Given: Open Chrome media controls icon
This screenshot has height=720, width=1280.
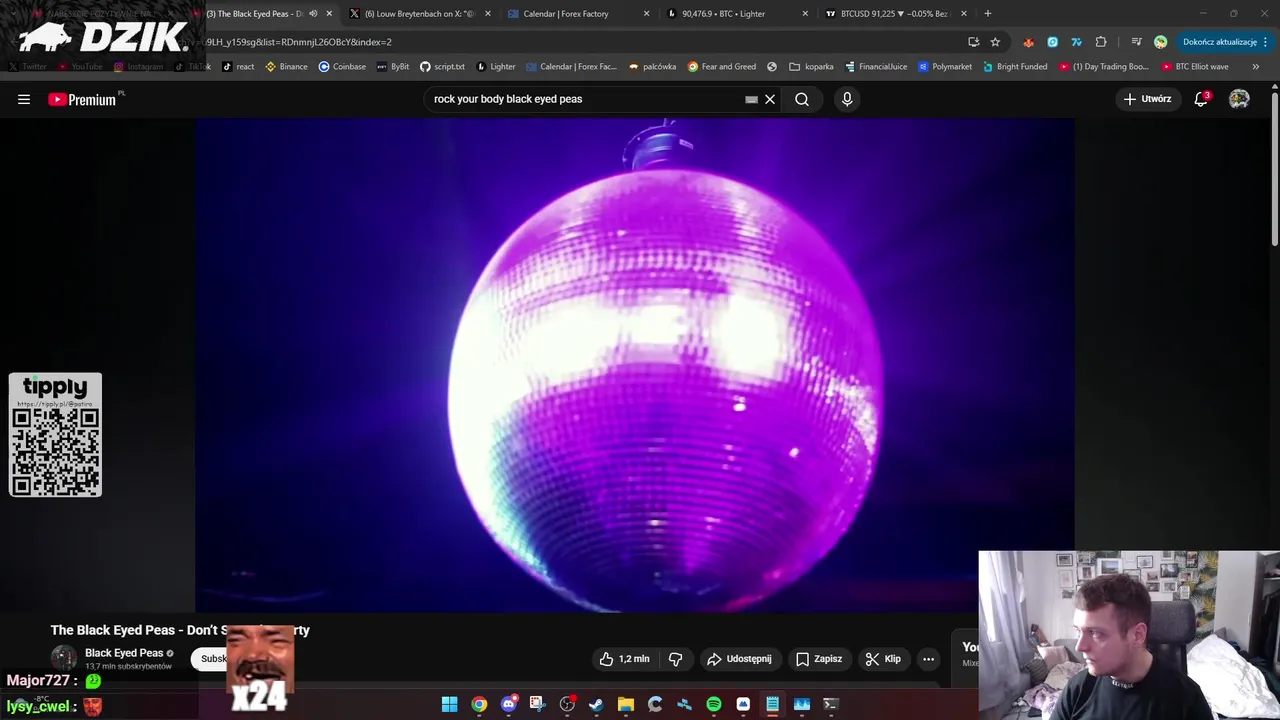Looking at the screenshot, I should pyautogui.click(x=1136, y=42).
